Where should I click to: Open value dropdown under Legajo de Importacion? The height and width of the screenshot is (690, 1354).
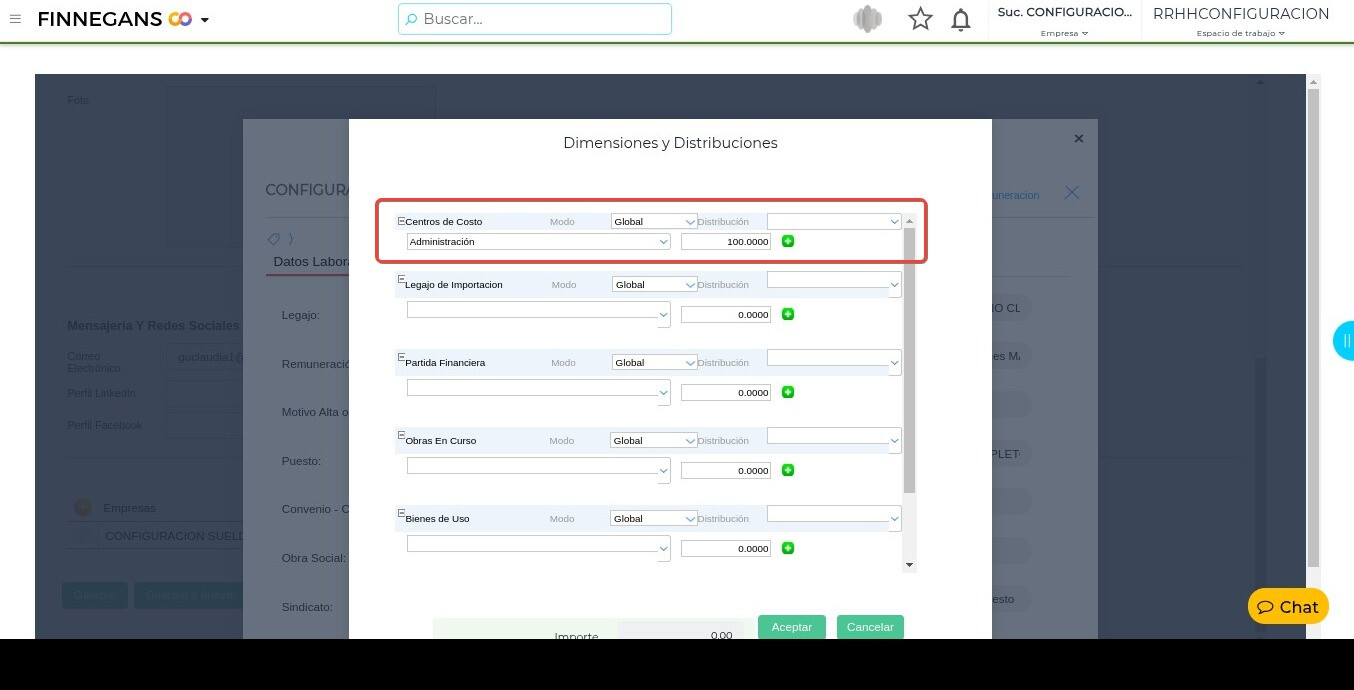(538, 314)
